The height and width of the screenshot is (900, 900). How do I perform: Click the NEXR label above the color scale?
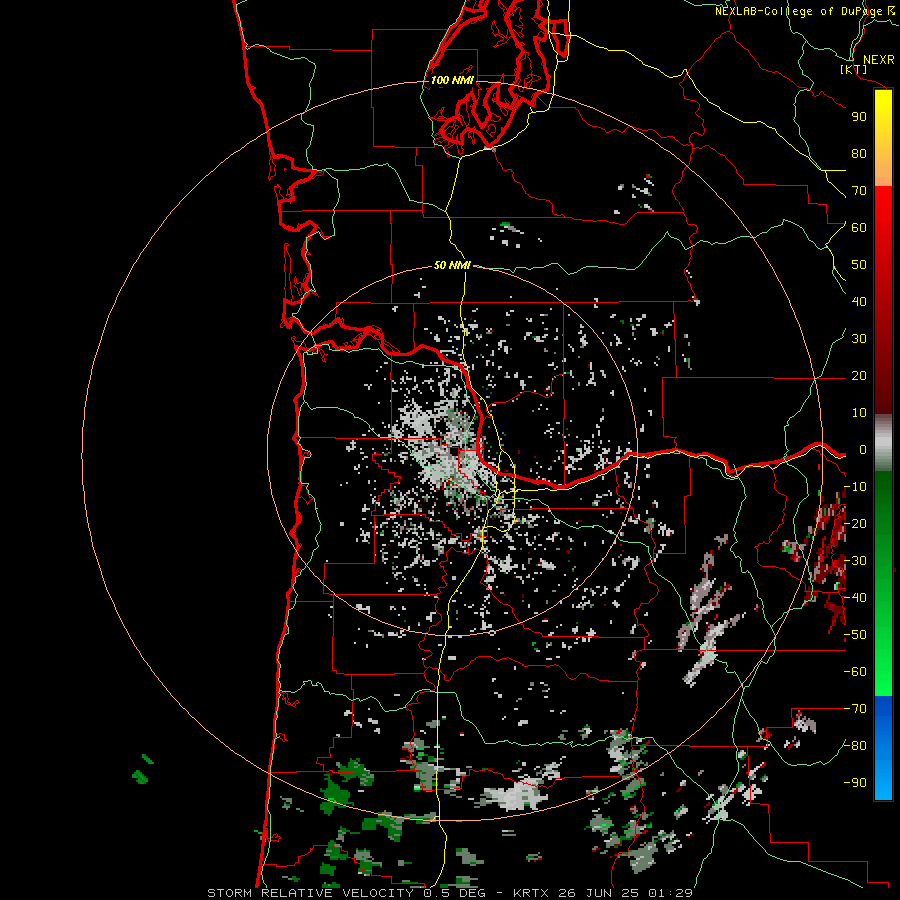click(x=878, y=60)
